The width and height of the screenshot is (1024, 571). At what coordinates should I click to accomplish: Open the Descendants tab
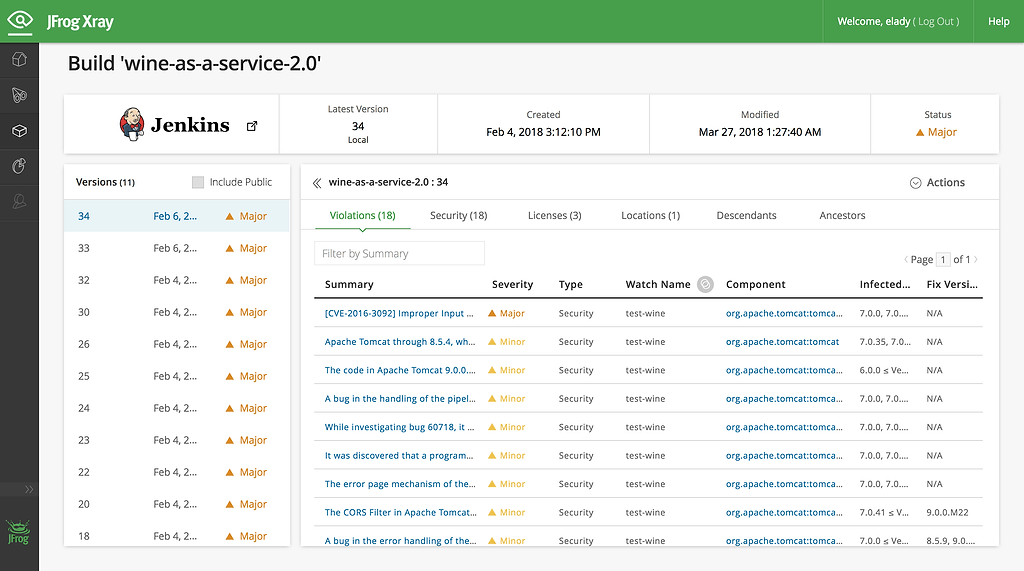[x=746, y=216]
